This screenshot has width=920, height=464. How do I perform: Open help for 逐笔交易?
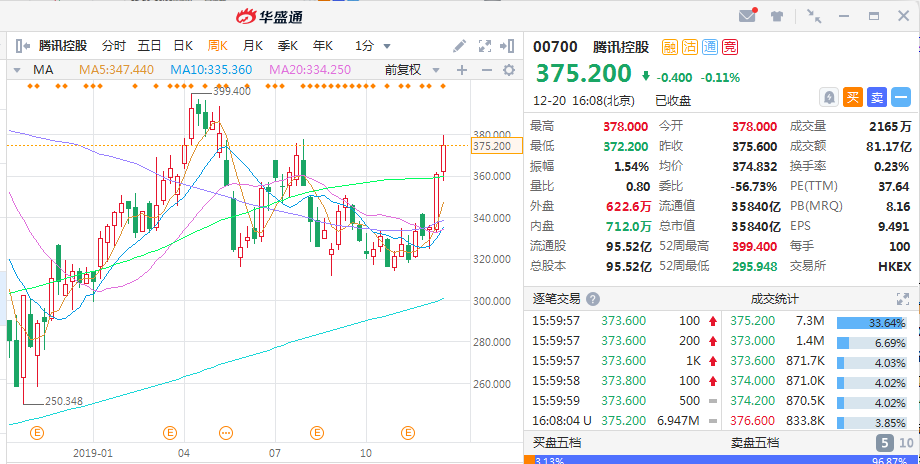click(593, 299)
